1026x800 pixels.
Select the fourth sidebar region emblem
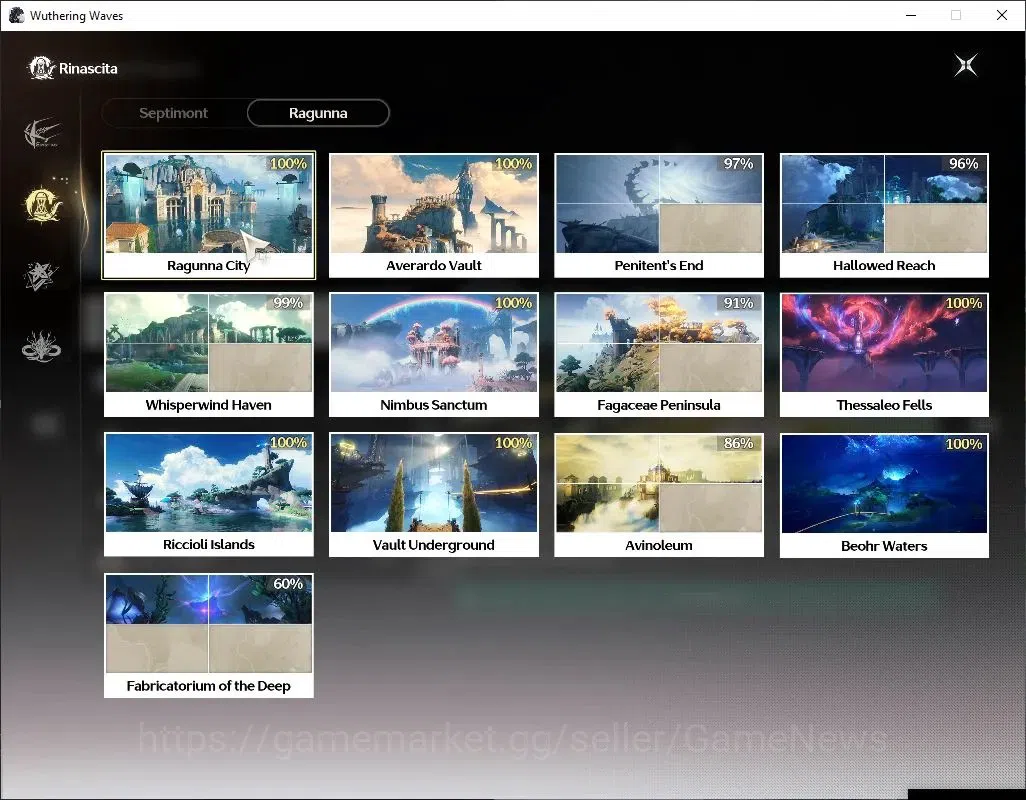click(x=41, y=347)
